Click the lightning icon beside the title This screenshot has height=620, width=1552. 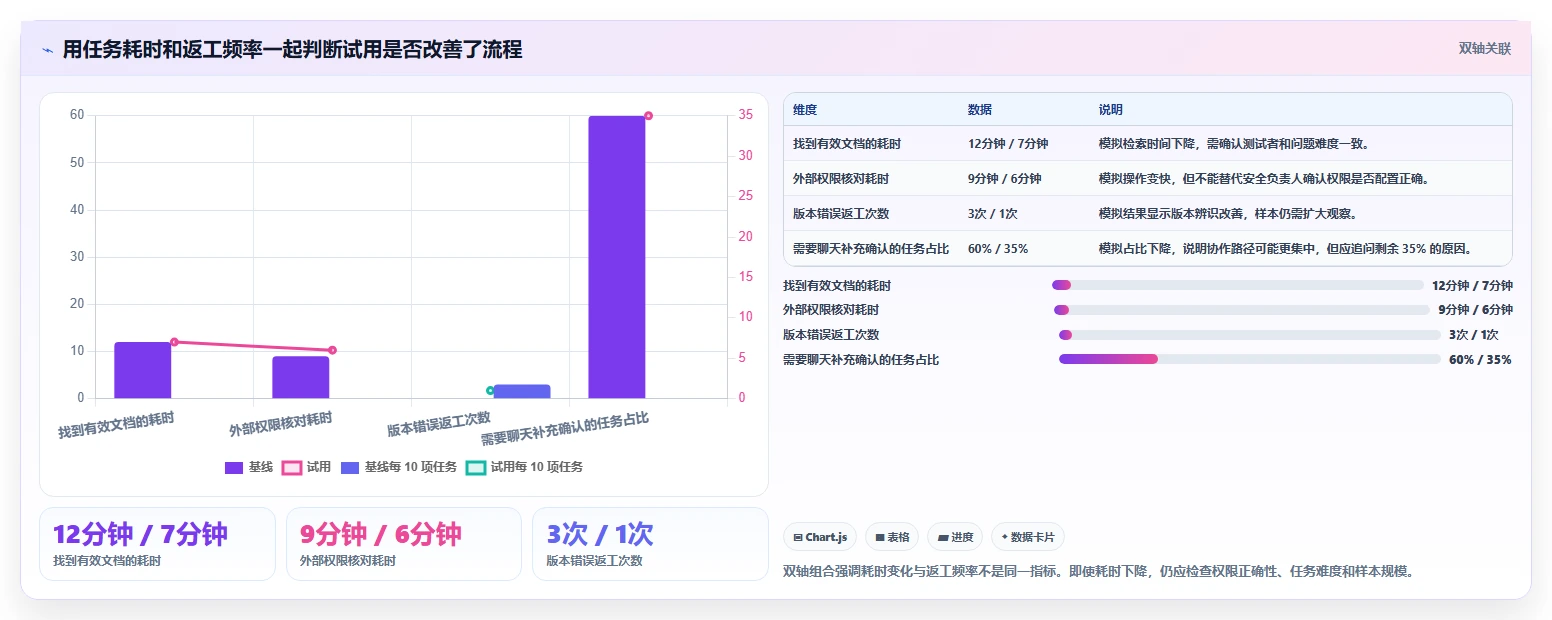(x=47, y=50)
